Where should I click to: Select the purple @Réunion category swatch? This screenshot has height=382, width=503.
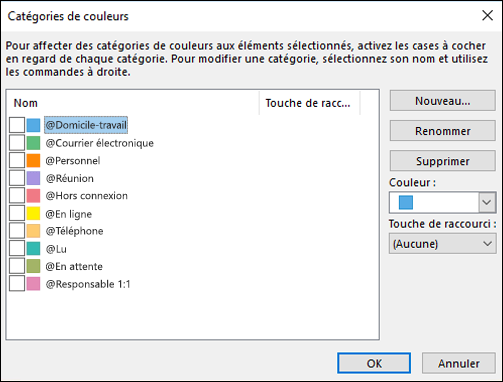tap(33, 178)
